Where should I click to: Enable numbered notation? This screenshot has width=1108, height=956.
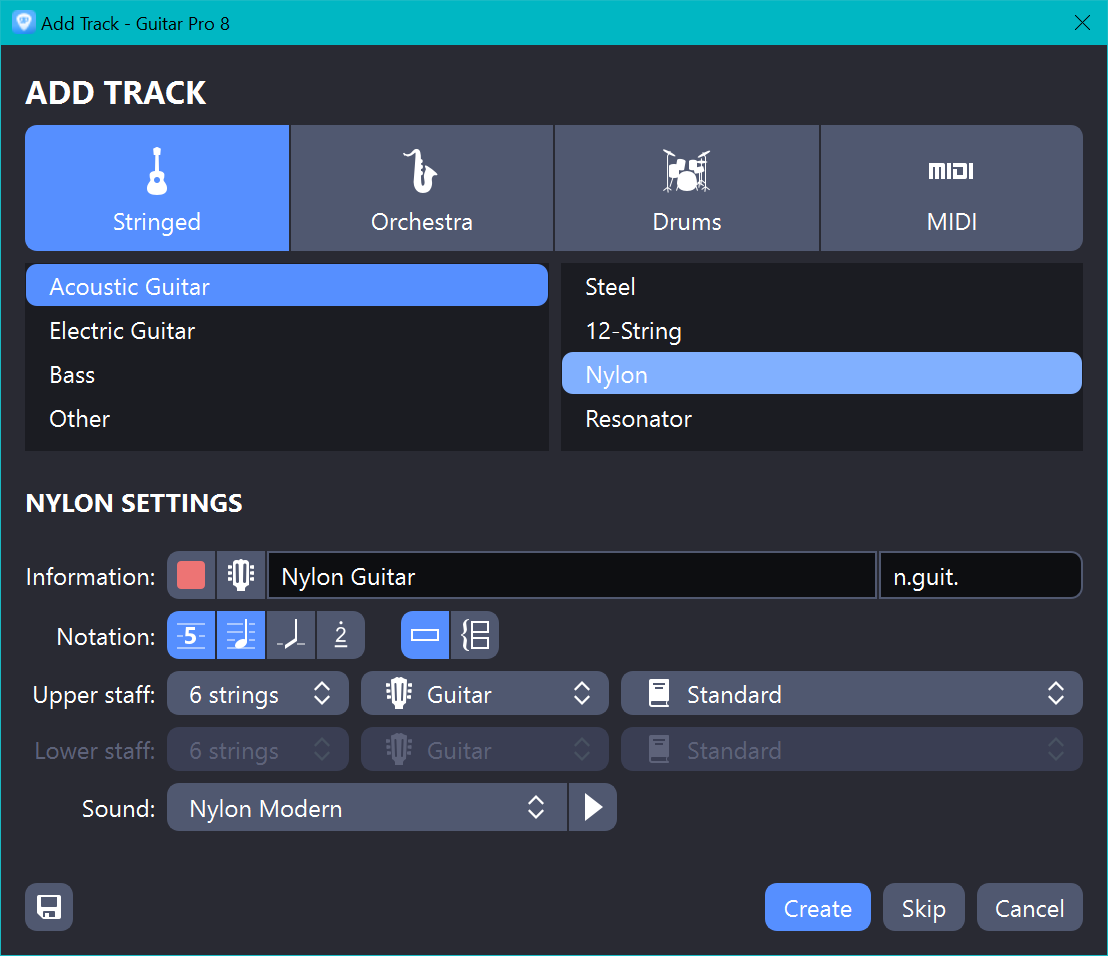pyautogui.click(x=341, y=636)
